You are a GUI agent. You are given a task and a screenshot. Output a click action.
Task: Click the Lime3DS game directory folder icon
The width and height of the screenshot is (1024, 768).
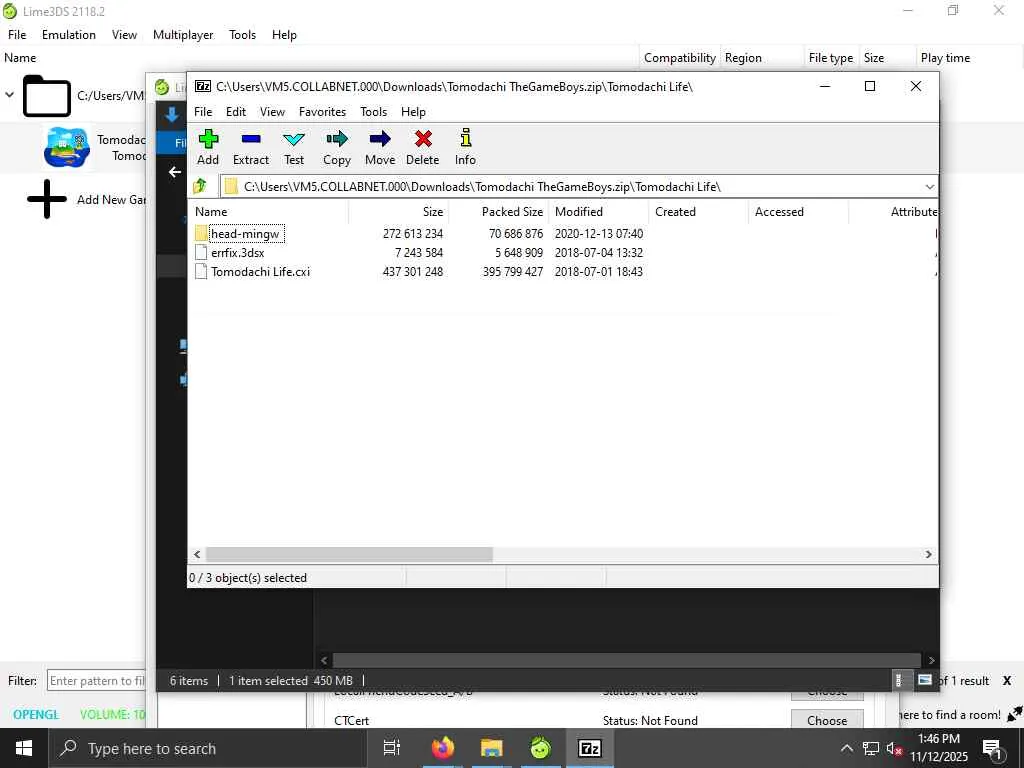pos(46,96)
